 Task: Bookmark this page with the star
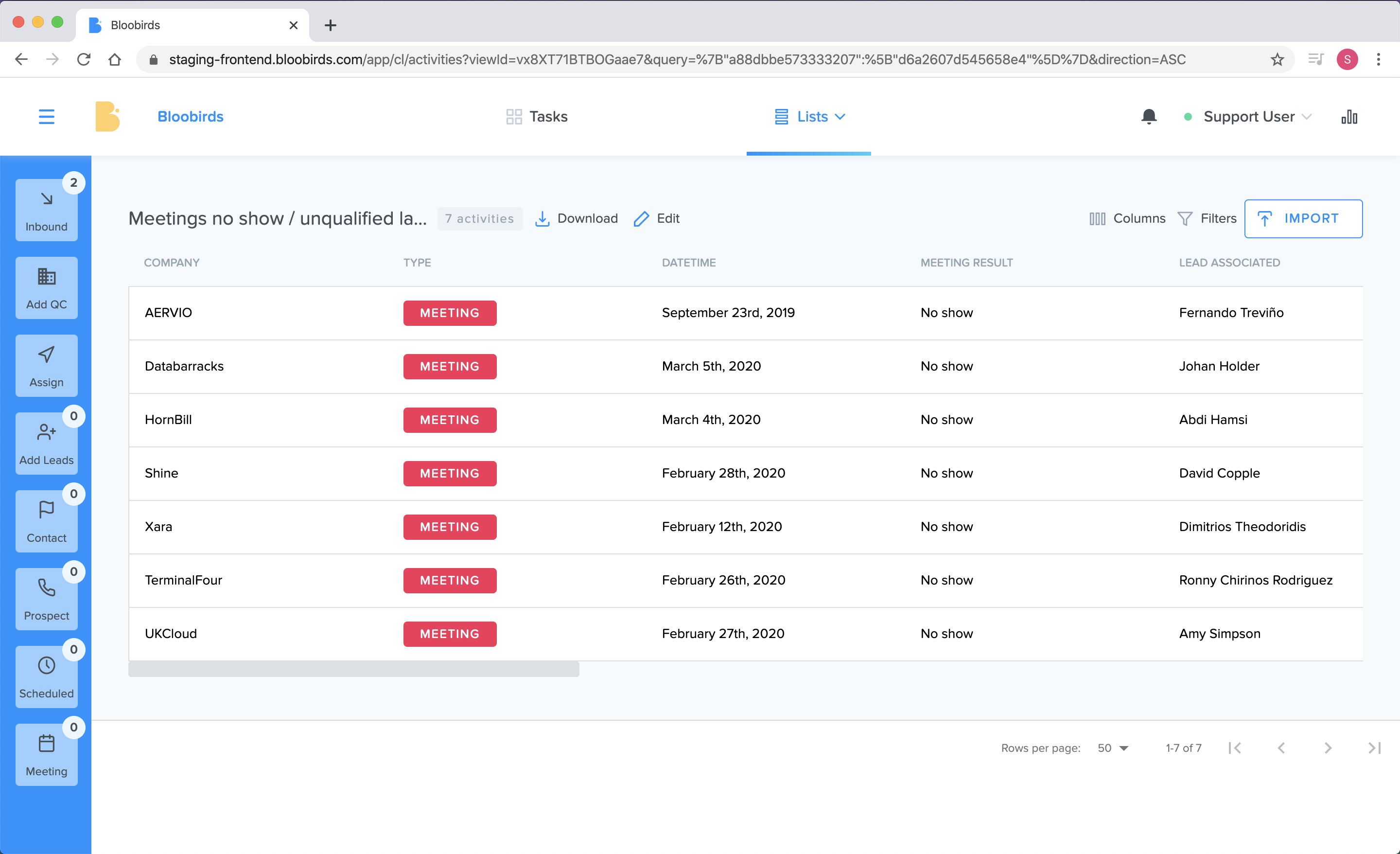pyautogui.click(x=1277, y=59)
